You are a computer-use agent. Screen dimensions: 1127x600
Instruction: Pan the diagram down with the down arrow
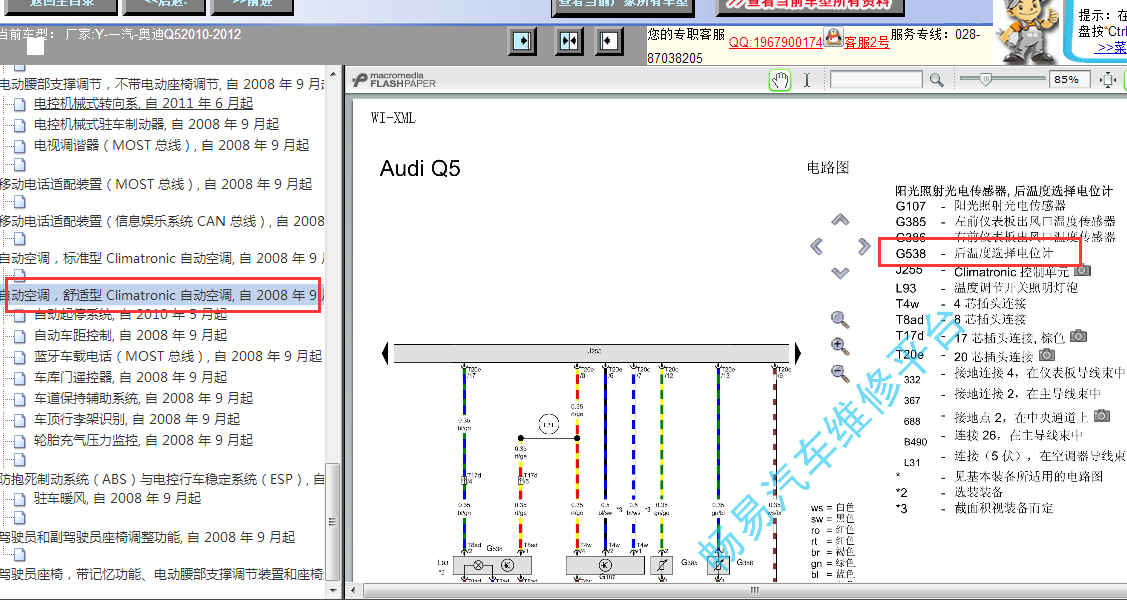pyautogui.click(x=840, y=273)
